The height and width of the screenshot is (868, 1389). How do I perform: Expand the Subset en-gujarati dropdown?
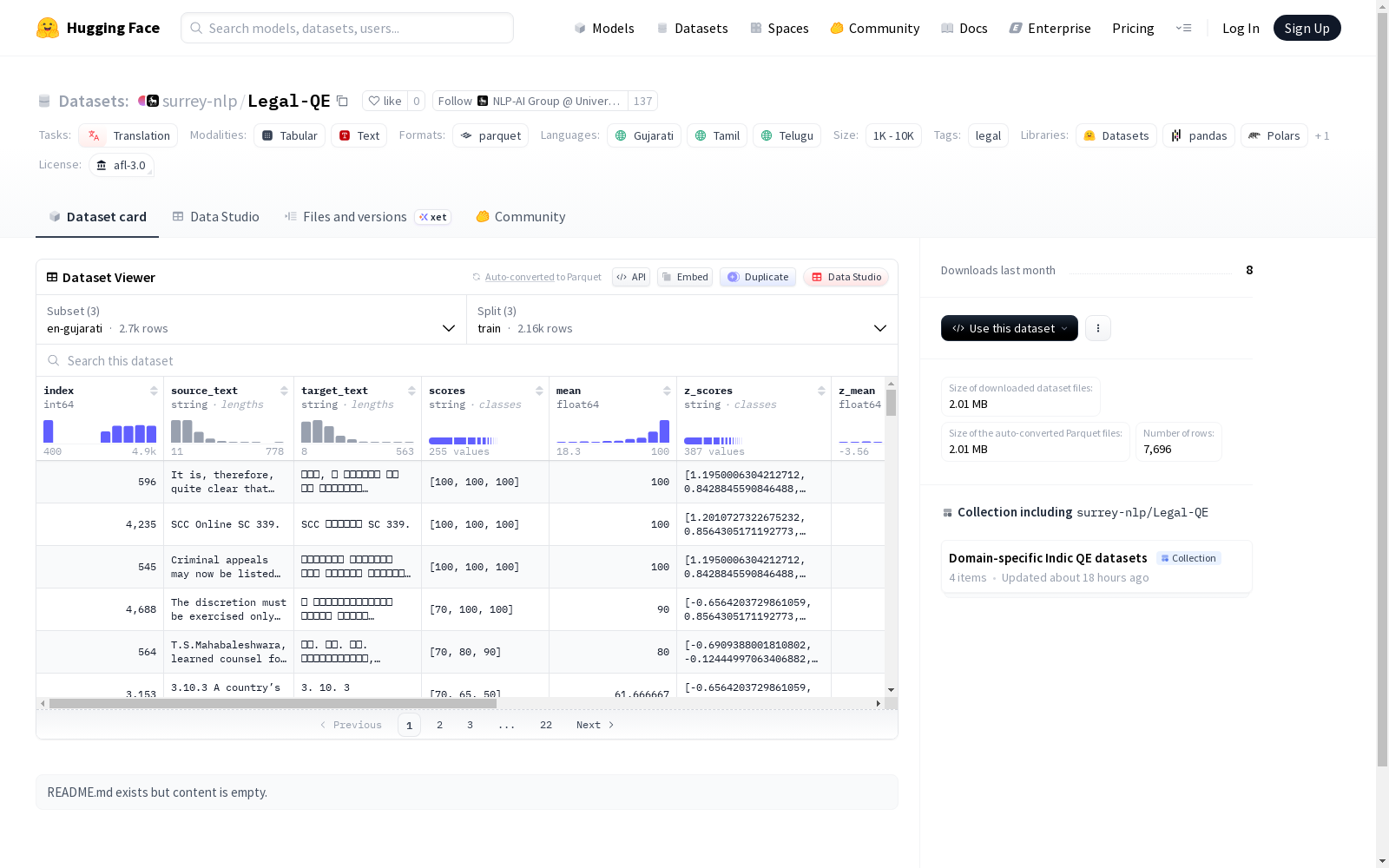252,319
